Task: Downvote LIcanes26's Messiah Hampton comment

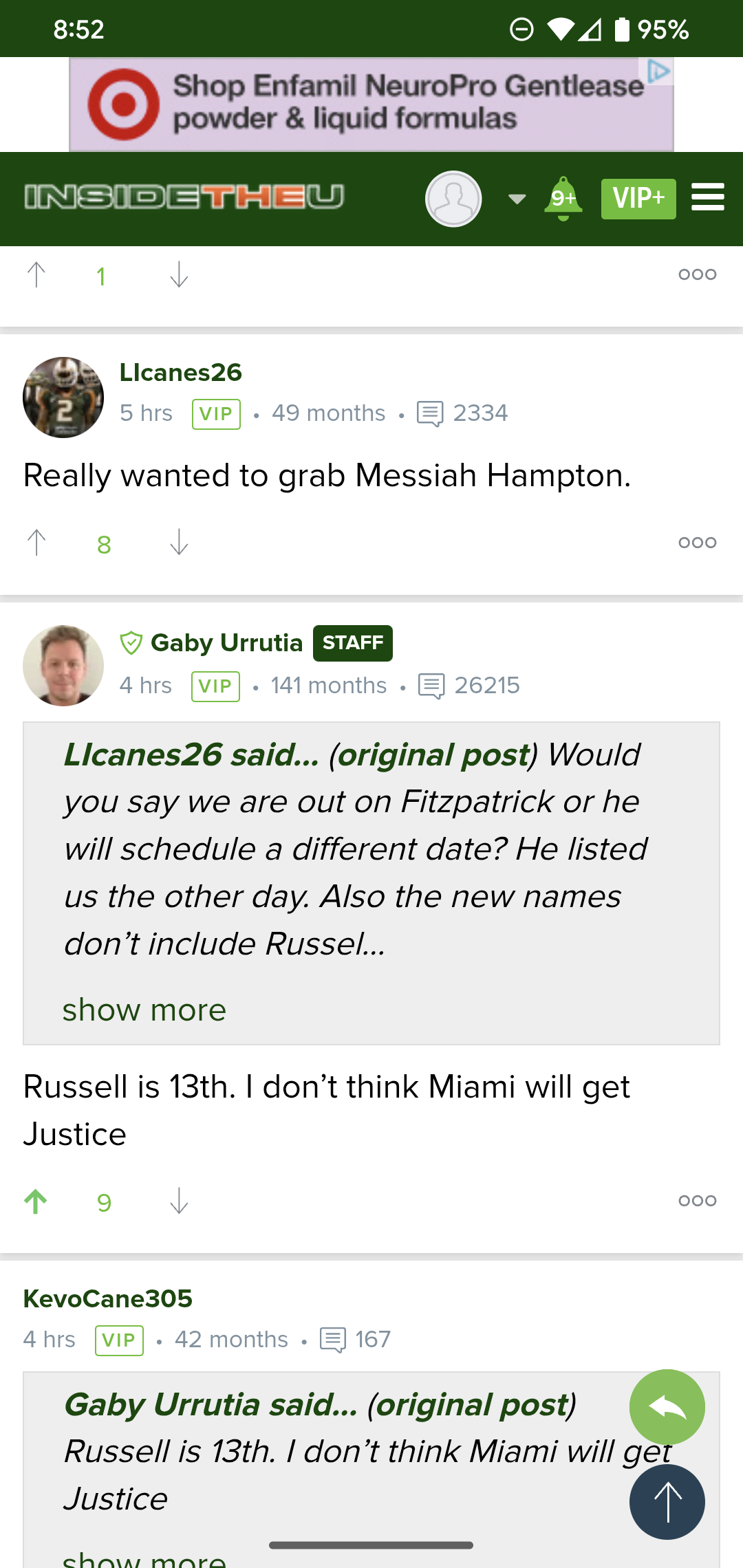Action: click(179, 543)
